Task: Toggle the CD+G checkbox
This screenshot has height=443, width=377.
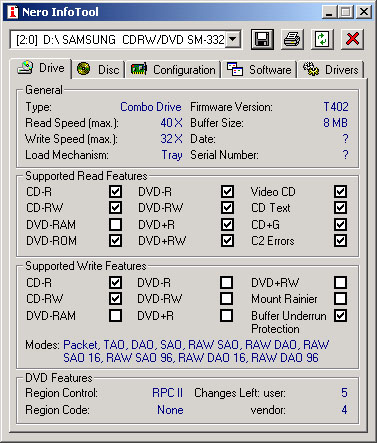Action: pyautogui.click(x=340, y=224)
